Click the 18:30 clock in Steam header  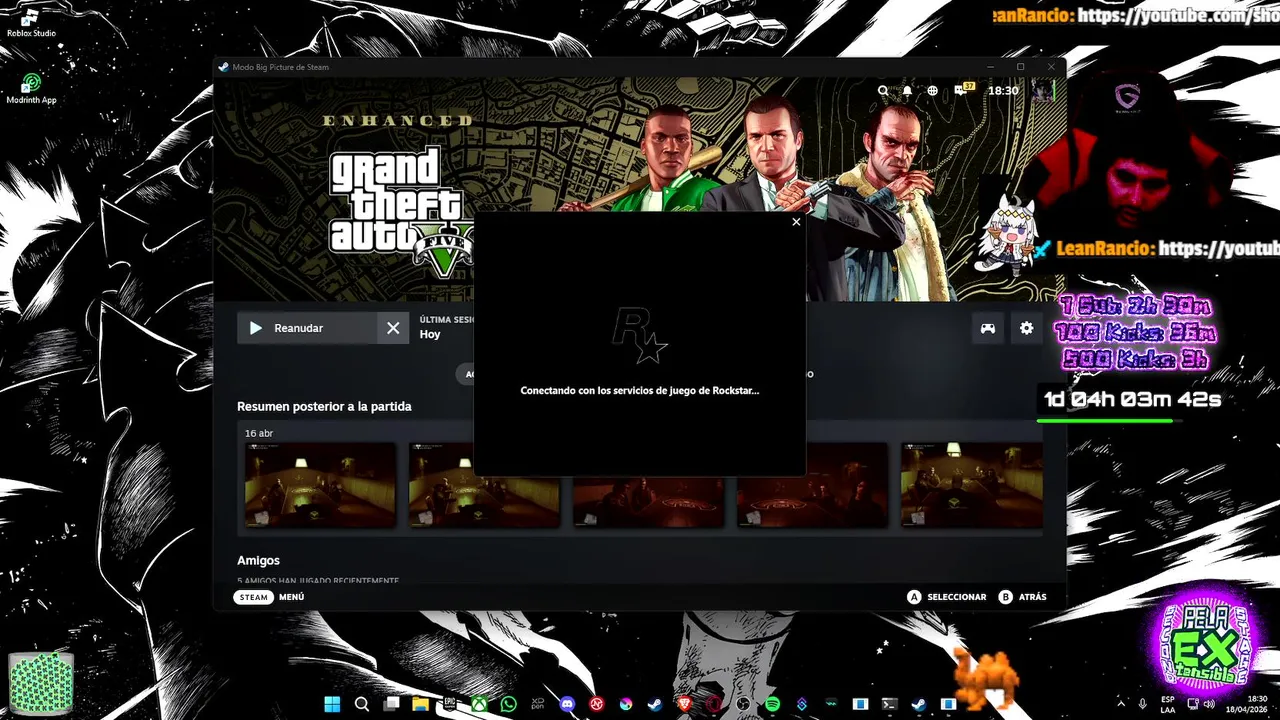(x=1003, y=91)
